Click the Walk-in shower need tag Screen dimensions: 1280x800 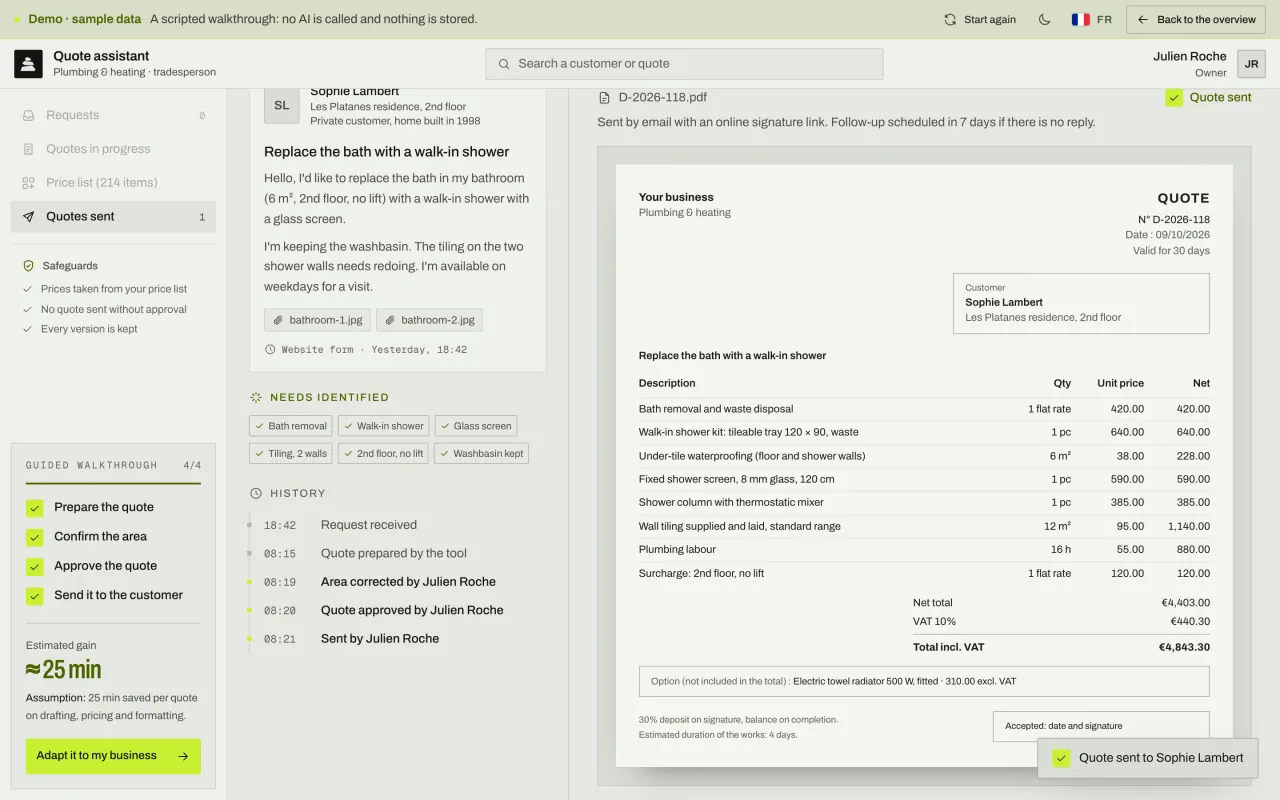pyautogui.click(x=383, y=426)
